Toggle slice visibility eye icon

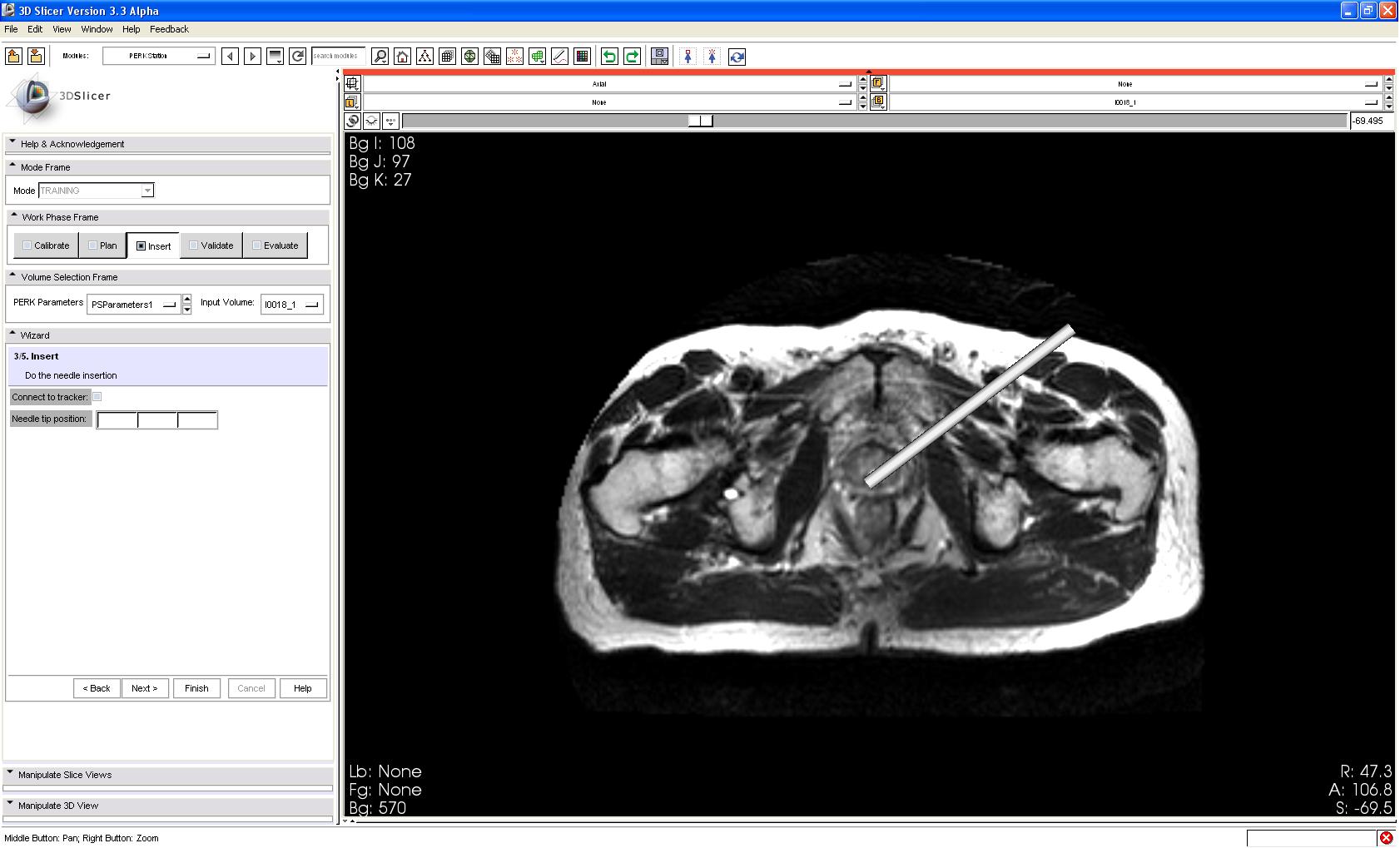pos(371,121)
